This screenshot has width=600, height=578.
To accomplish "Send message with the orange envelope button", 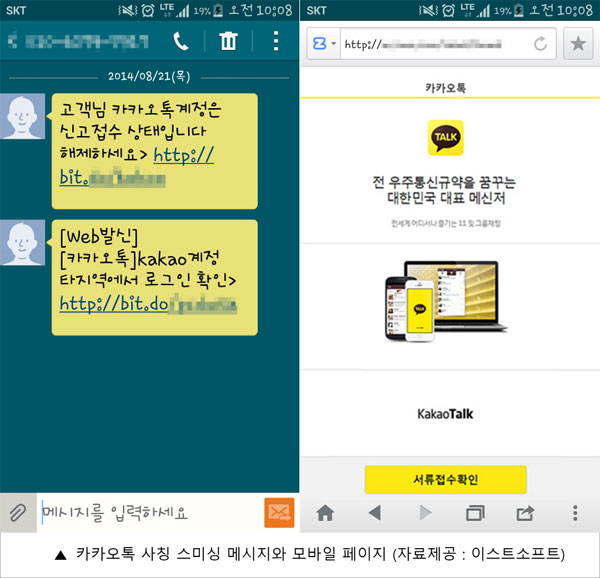I will pyautogui.click(x=279, y=513).
